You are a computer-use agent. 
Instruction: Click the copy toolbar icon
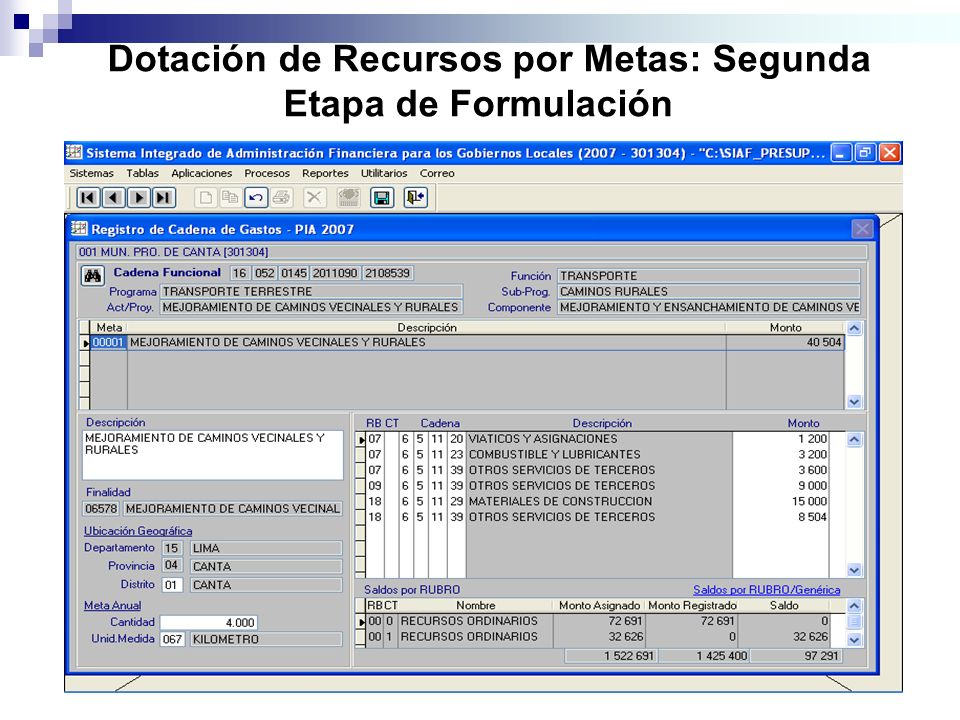230,198
